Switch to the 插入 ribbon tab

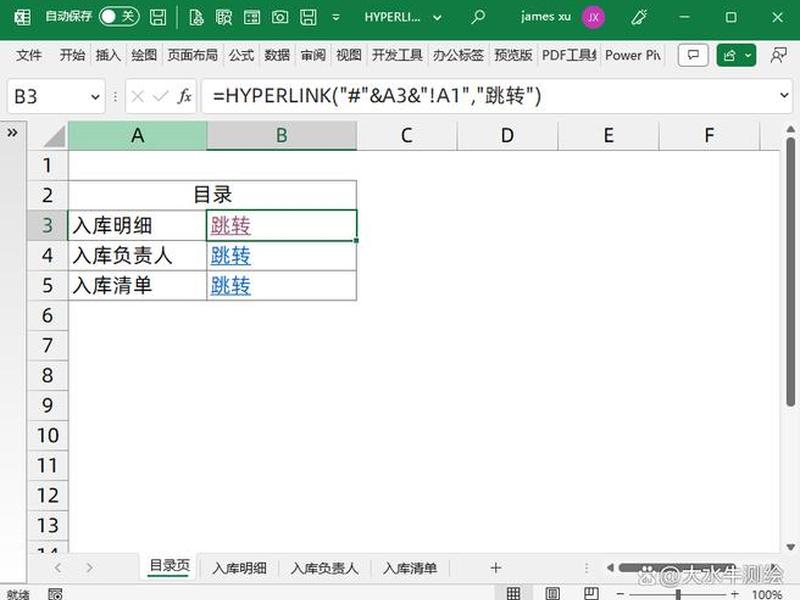tap(108, 55)
